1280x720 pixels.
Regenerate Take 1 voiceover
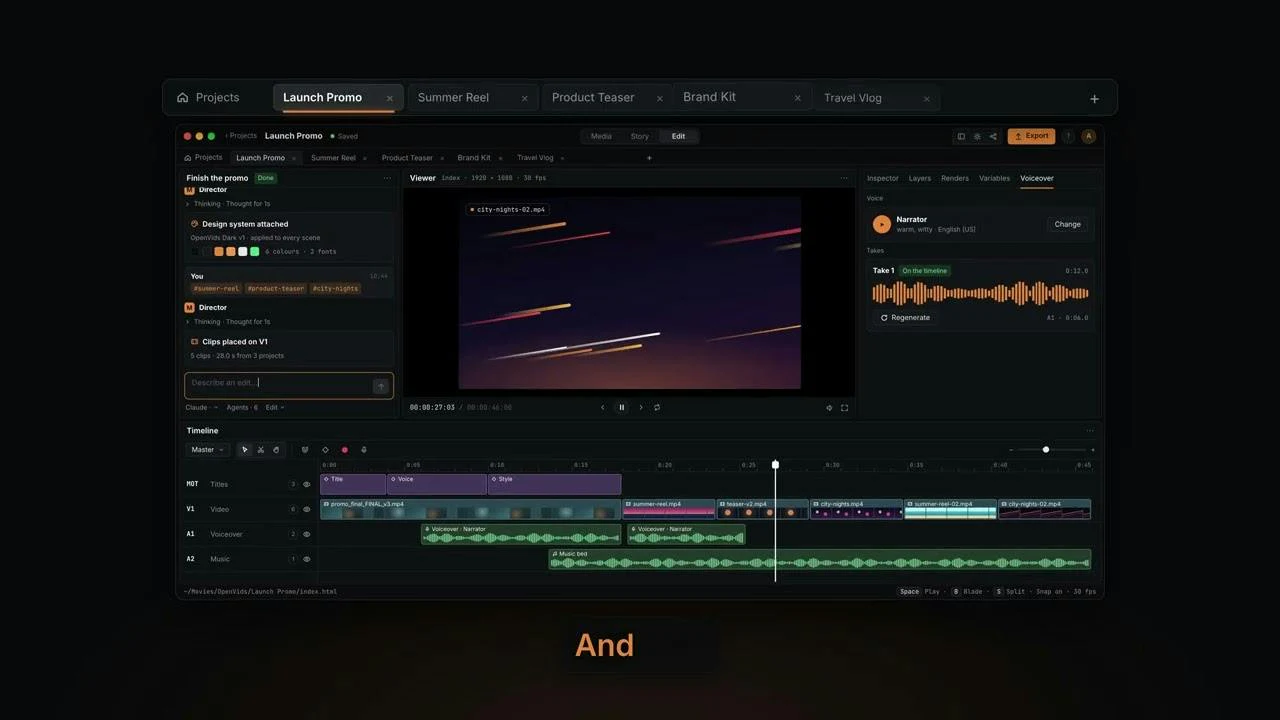click(x=905, y=318)
